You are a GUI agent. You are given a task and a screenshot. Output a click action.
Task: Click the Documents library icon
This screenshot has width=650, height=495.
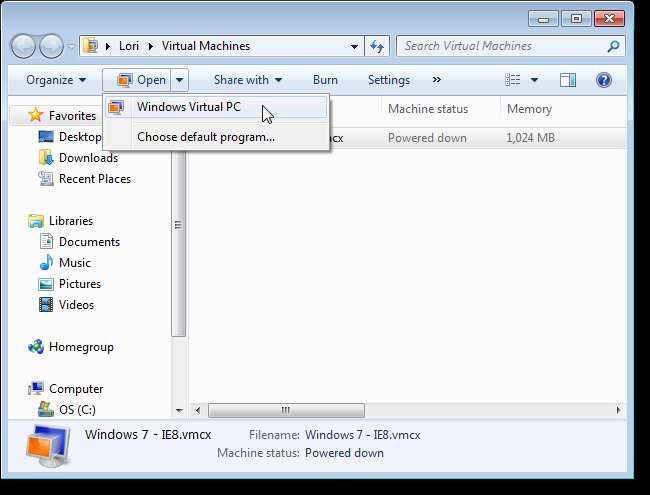(46, 242)
